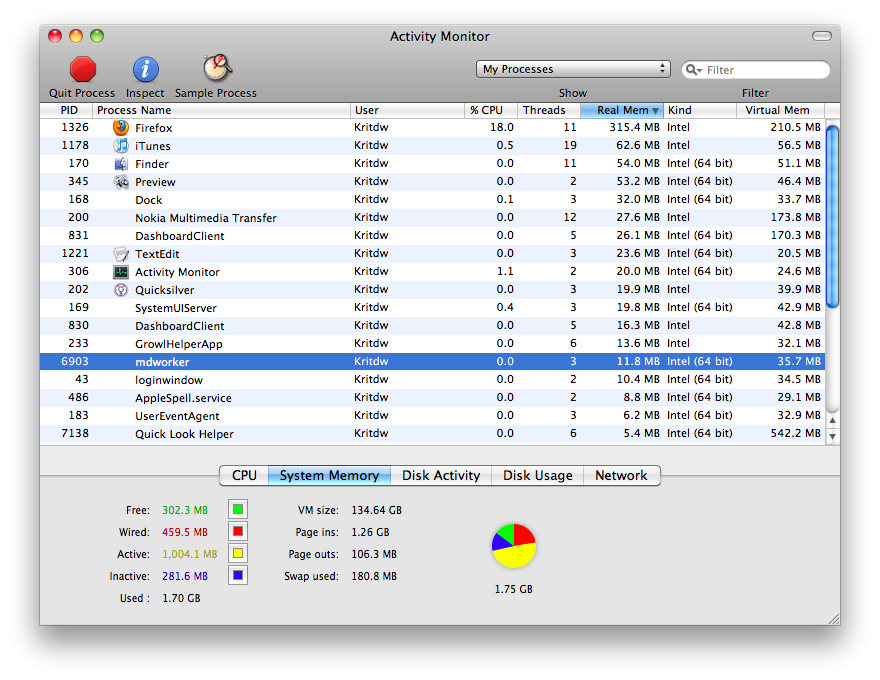Screen dimensions: 880x680
Task: Toggle the toolbar pill button in title bar
Action: (x=822, y=36)
